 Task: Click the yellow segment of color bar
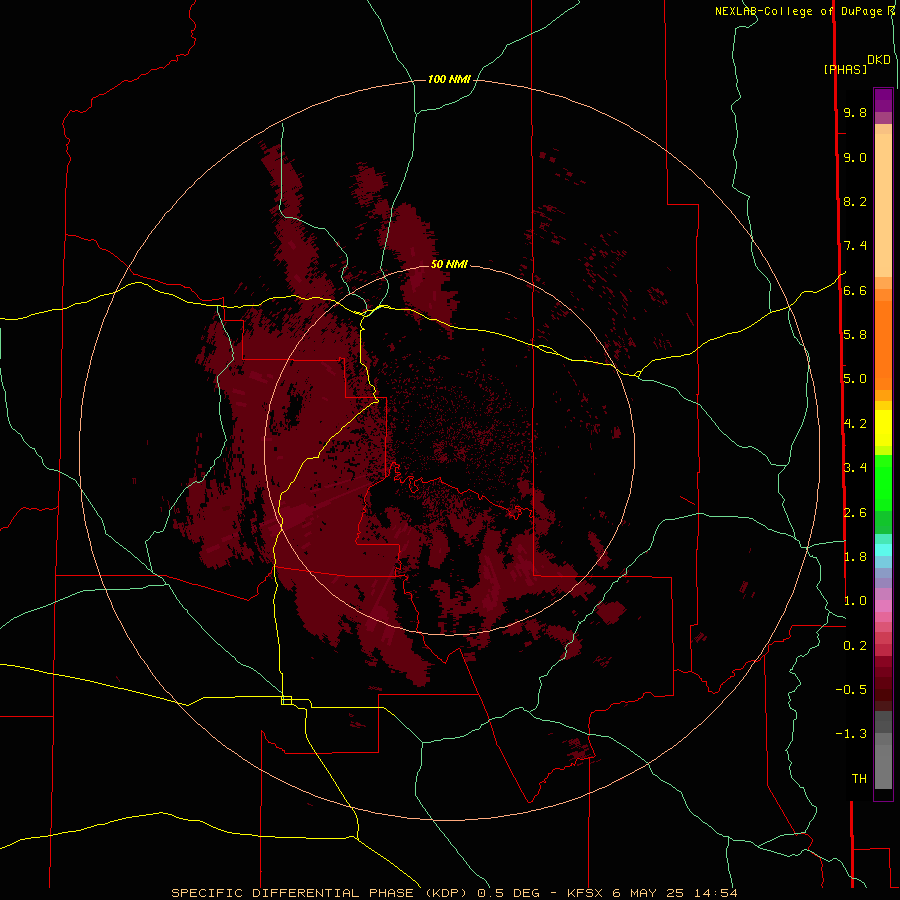point(883,428)
